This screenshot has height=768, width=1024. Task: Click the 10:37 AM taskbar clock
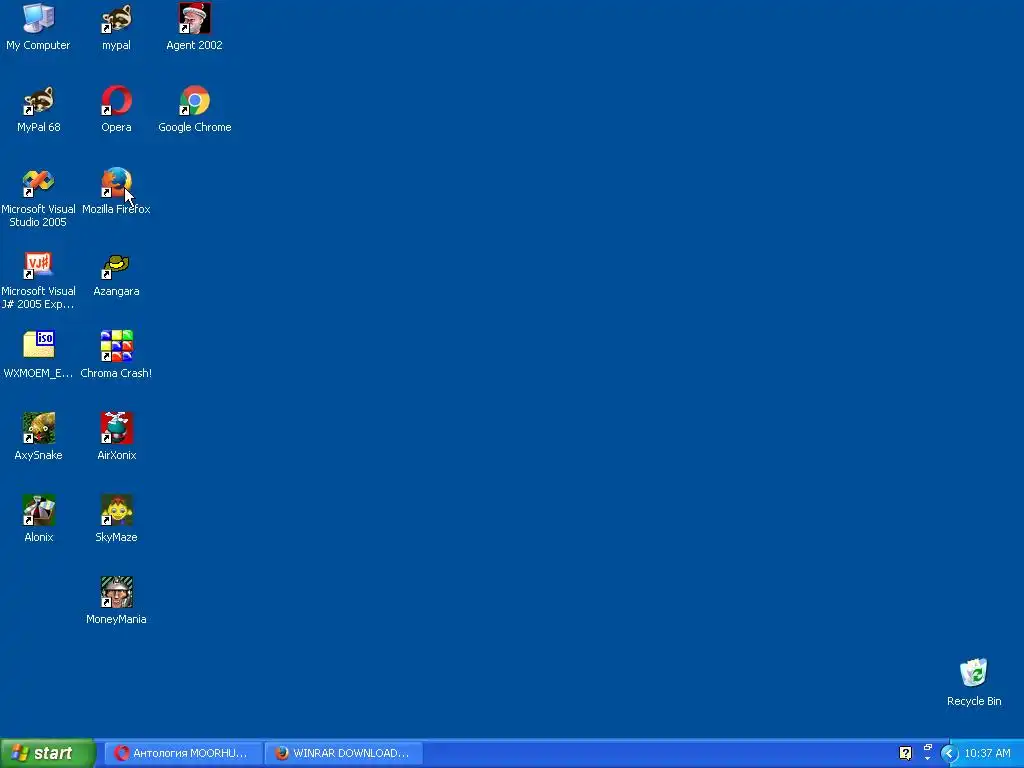[987, 753]
